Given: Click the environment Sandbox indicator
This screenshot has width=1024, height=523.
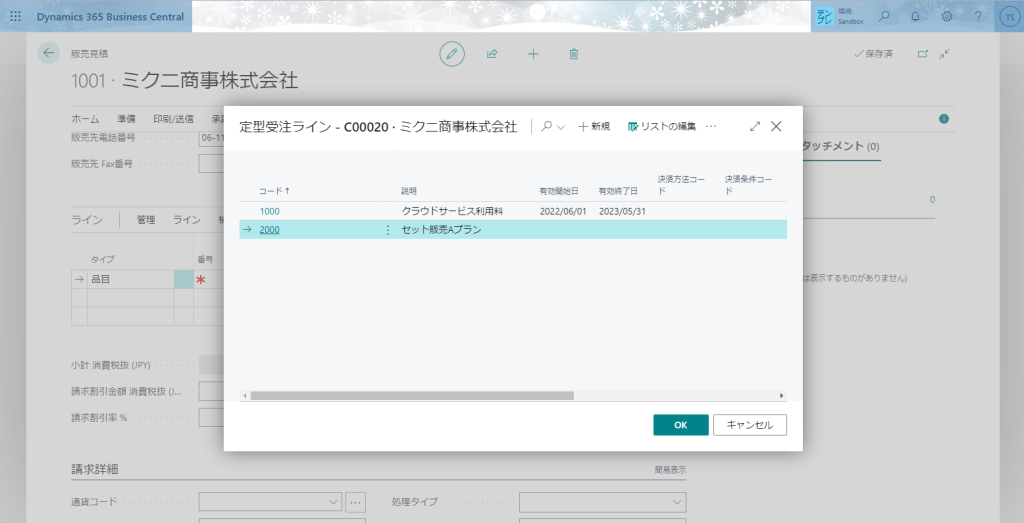Looking at the screenshot, I should 841,16.
